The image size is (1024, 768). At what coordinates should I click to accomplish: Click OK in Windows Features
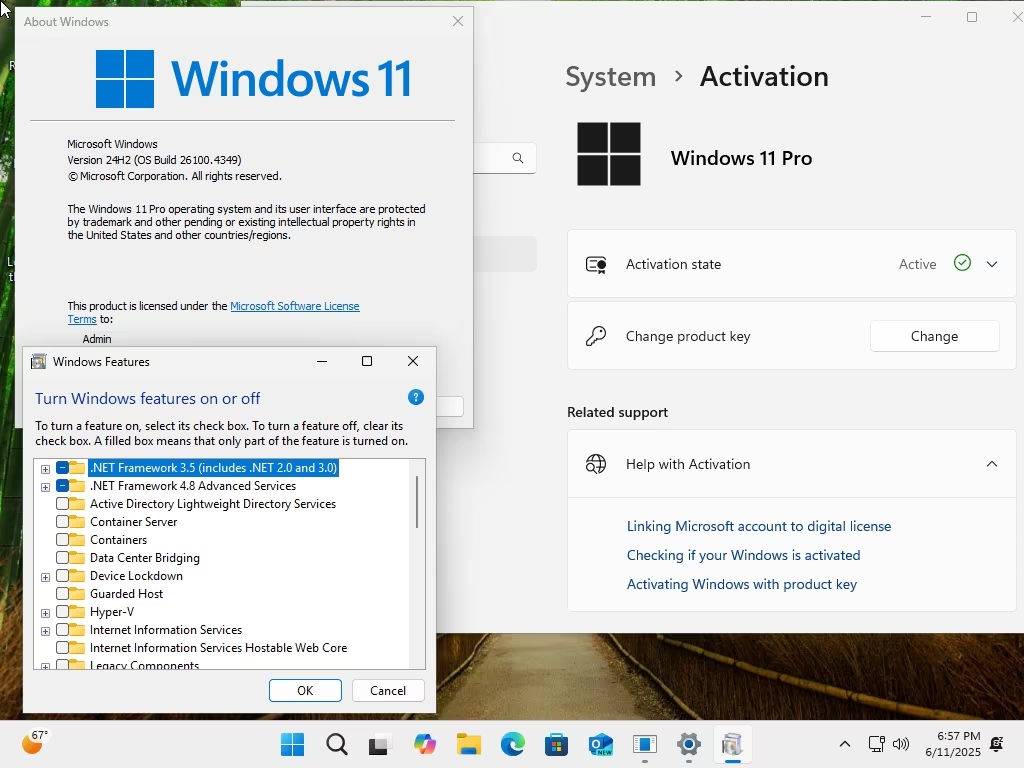point(305,690)
